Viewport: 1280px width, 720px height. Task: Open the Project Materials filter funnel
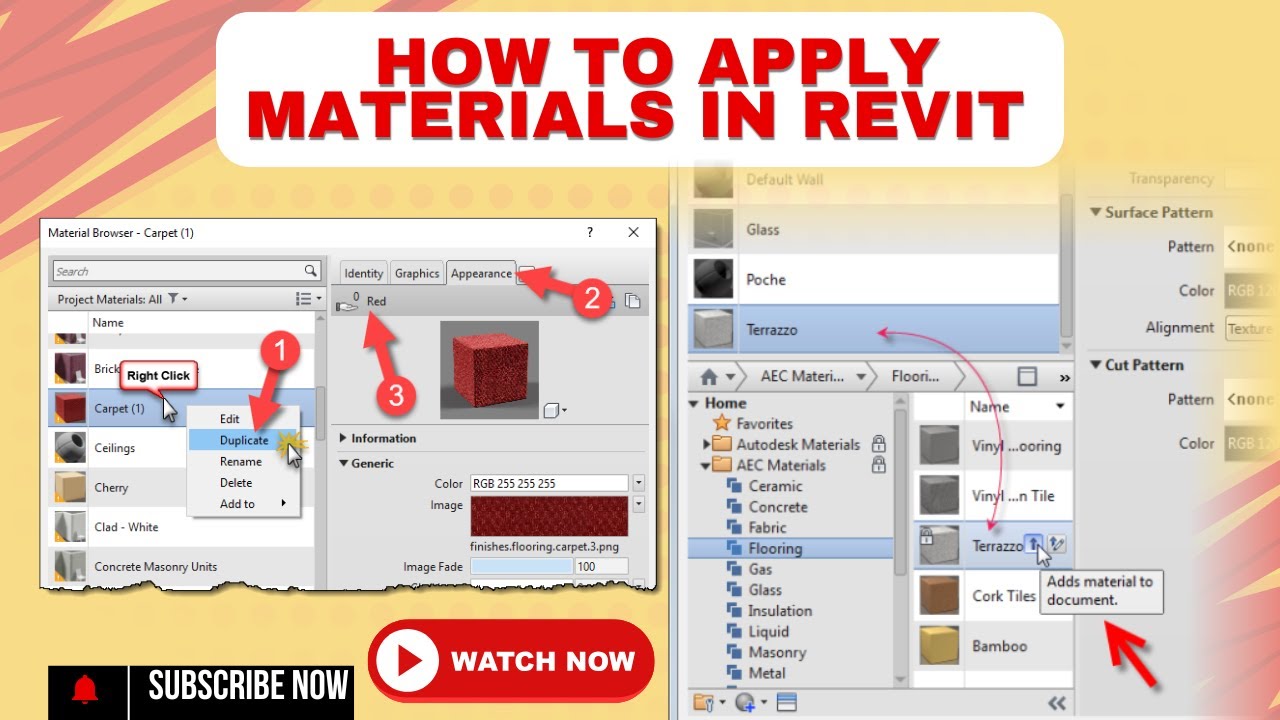(x=173, y=299)
